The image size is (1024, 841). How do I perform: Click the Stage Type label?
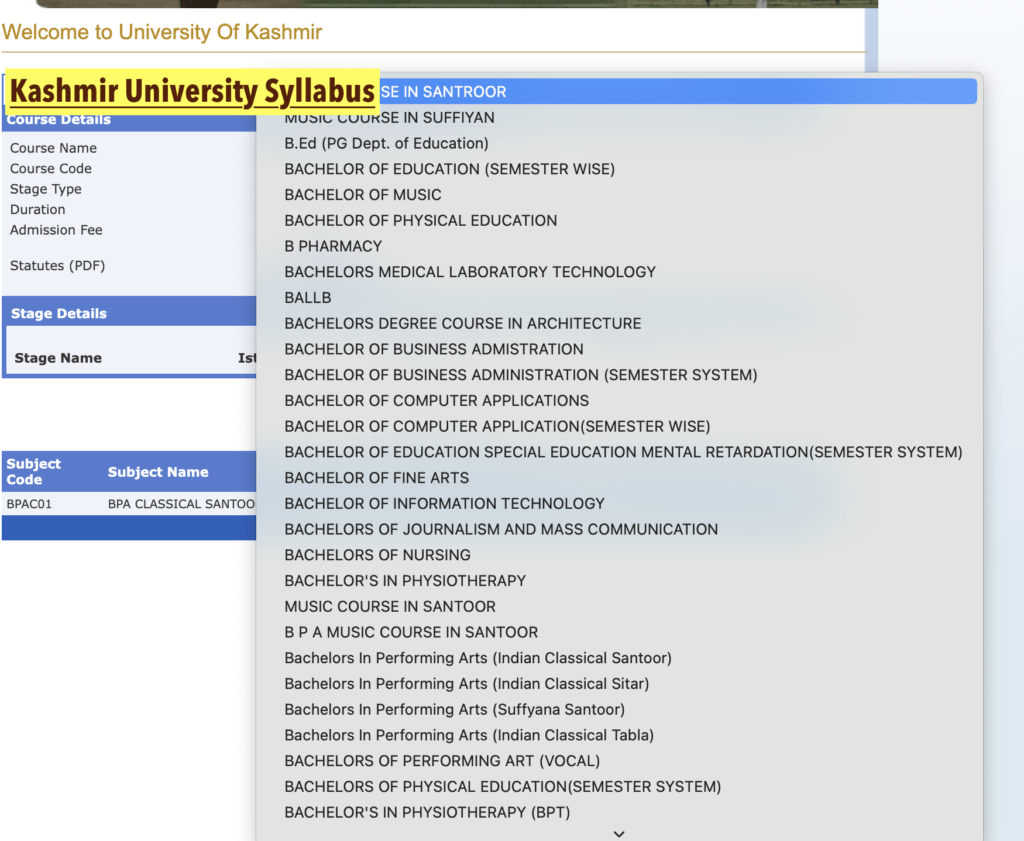coord(46,189)
